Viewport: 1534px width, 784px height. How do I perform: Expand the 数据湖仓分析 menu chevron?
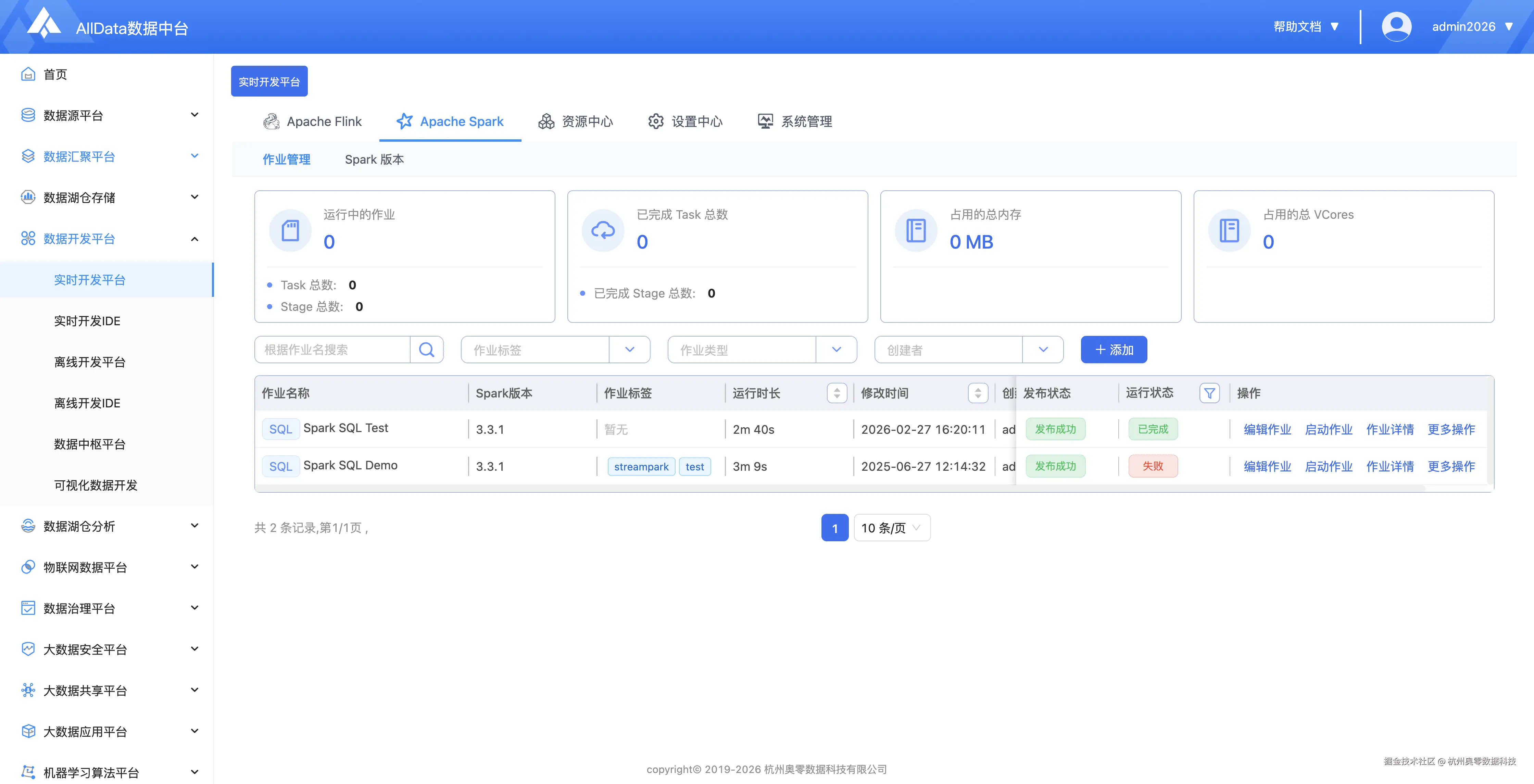(194, 525)
